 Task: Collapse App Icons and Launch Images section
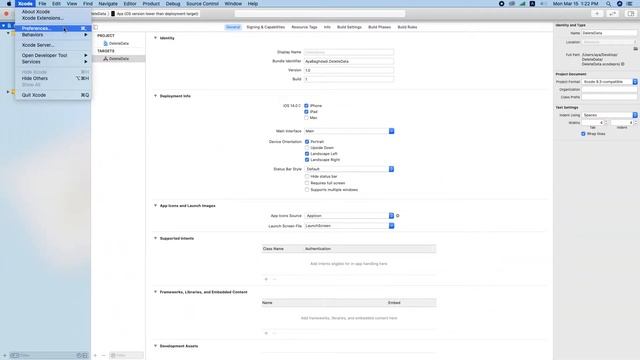pos(156,206)
